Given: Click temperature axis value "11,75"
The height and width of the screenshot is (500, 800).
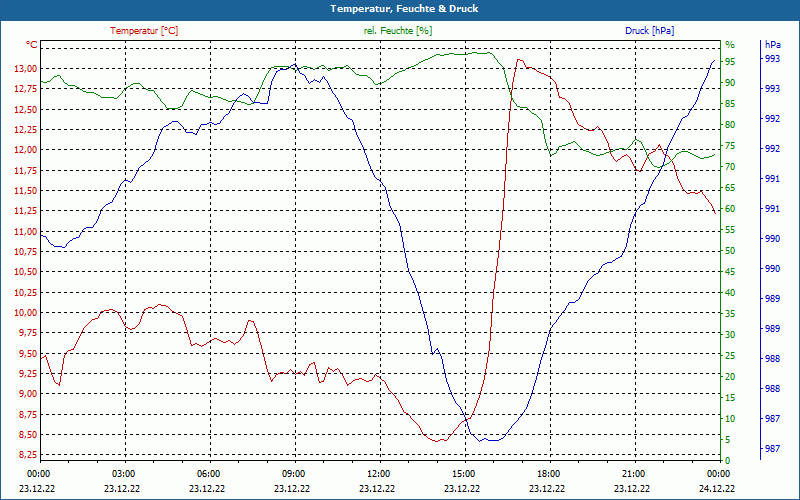Looking at the screenshot, I should [24, 170].
